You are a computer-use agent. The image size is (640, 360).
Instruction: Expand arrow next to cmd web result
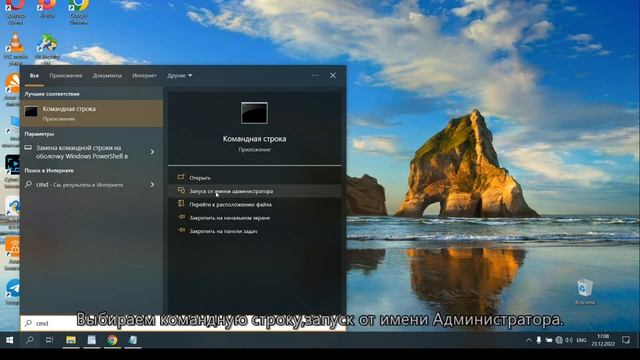pos(152,185)
